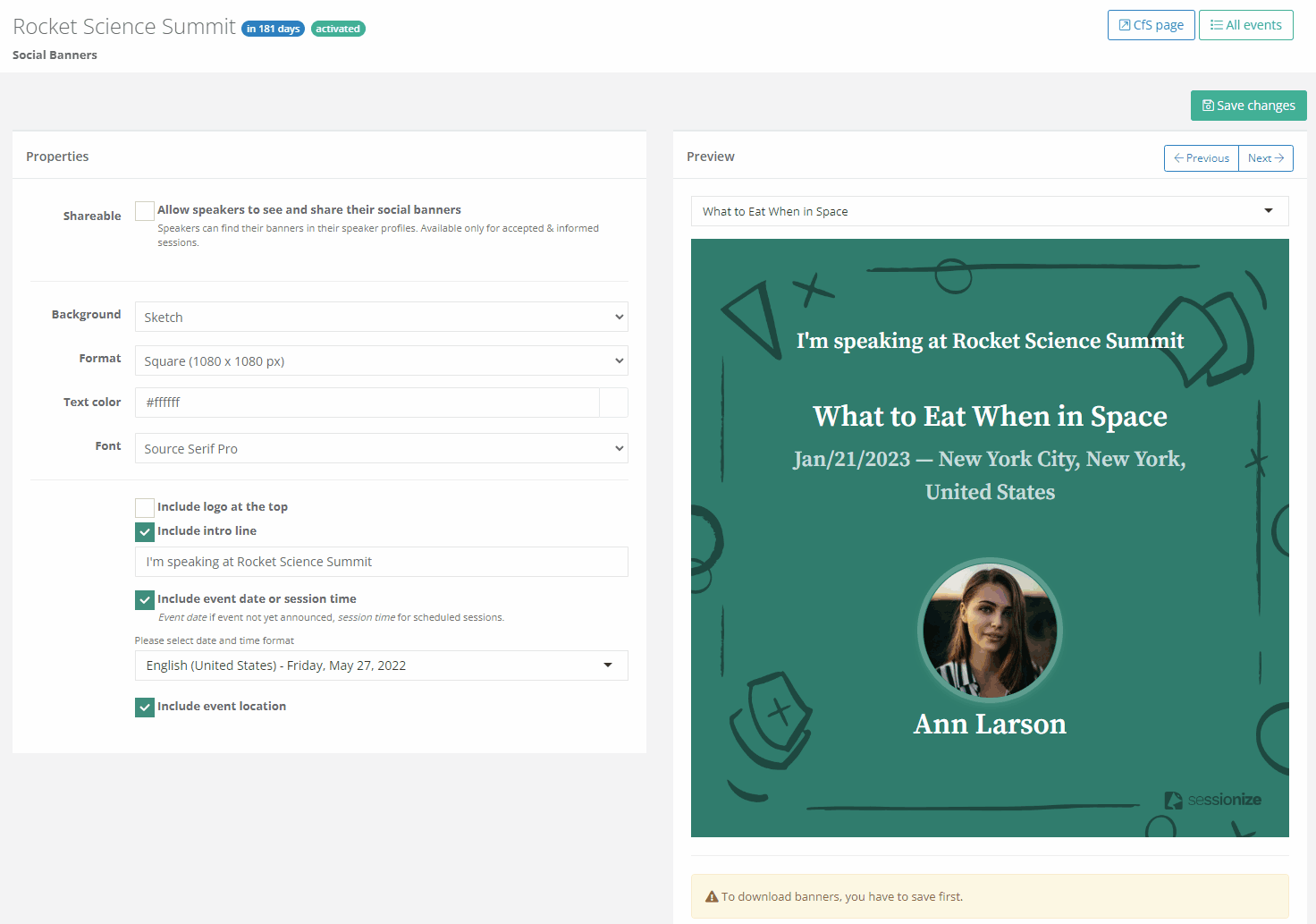Uncheck Include intro line option
The image size is (1316, 924).
[145, 532]
